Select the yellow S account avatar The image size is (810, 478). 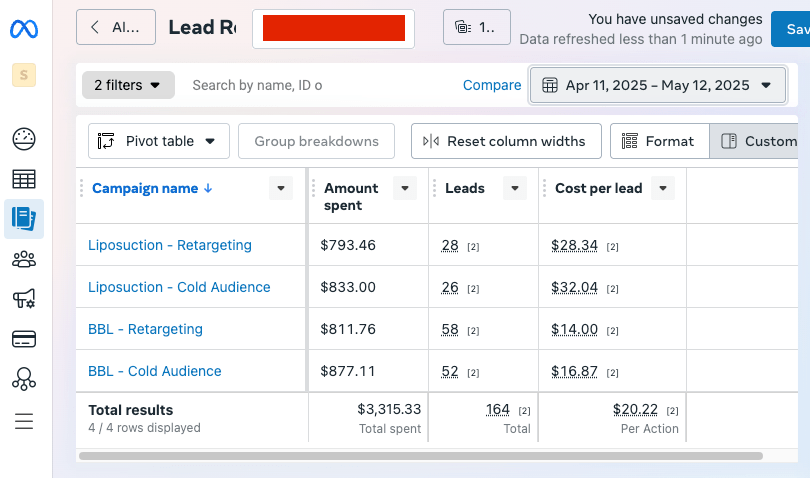point(24,75)
